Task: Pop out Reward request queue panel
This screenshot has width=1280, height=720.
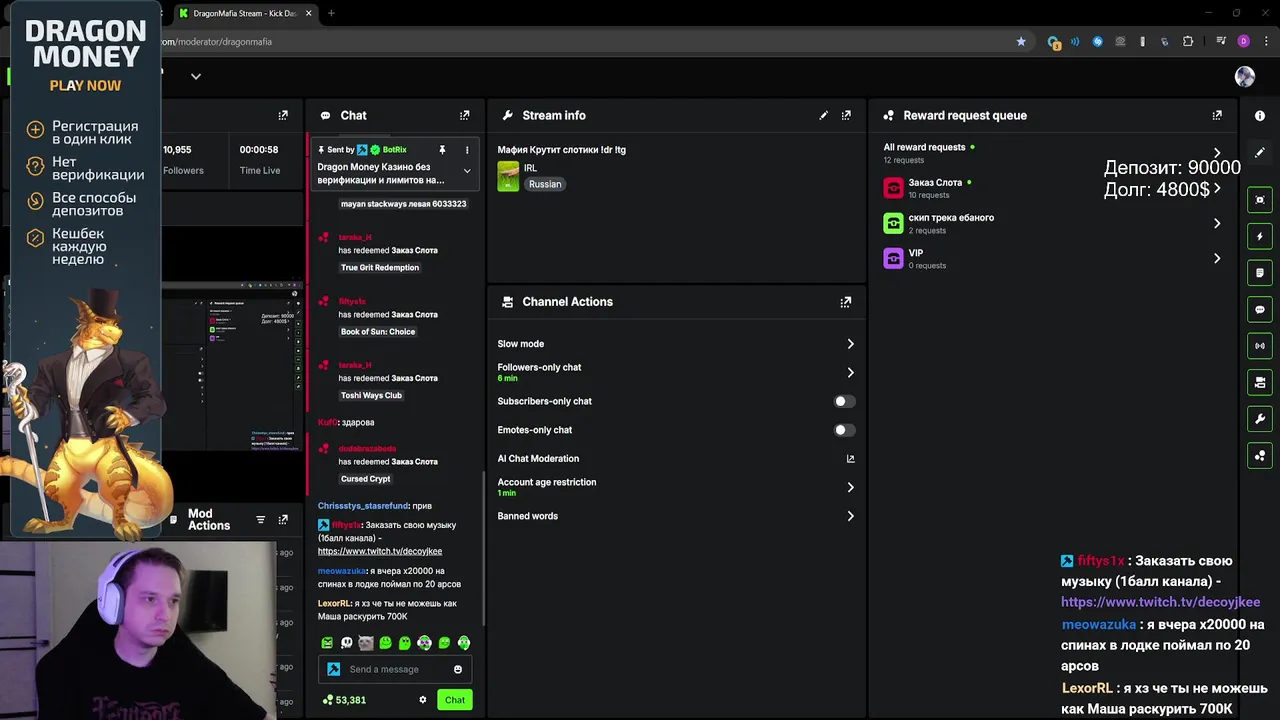Action: click(1217, 116)
